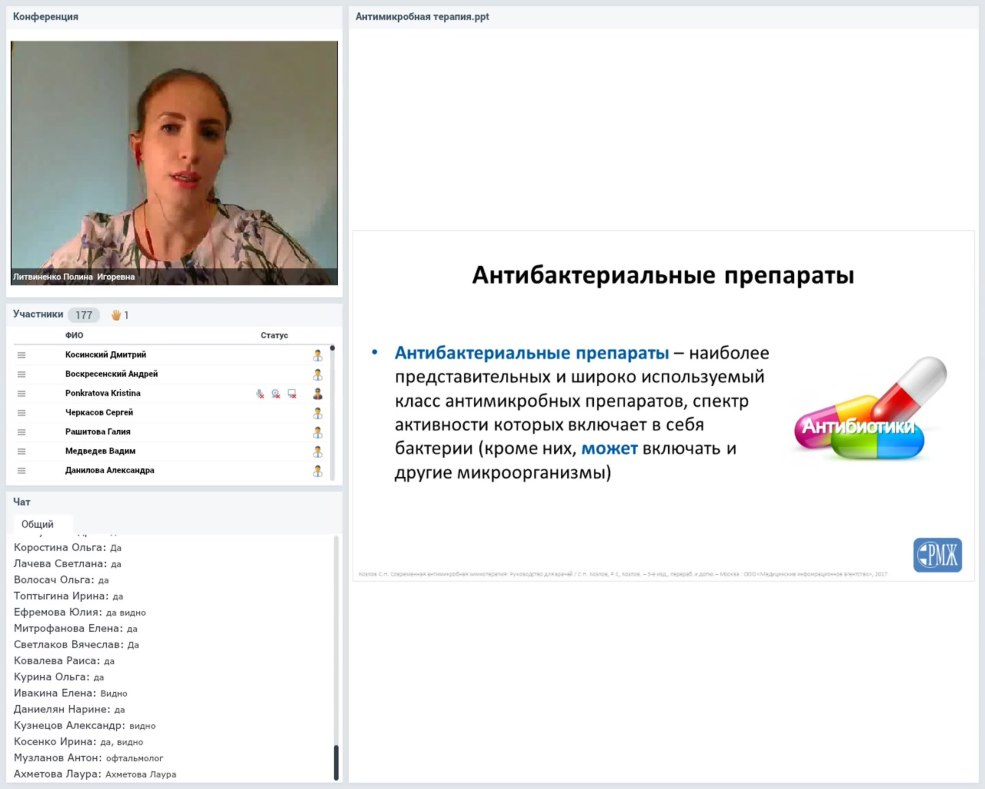Viewport: 985px width, 789px height.
Task: Click user avatar icon for Воскресенский Андрей
Action: (318, 374)
